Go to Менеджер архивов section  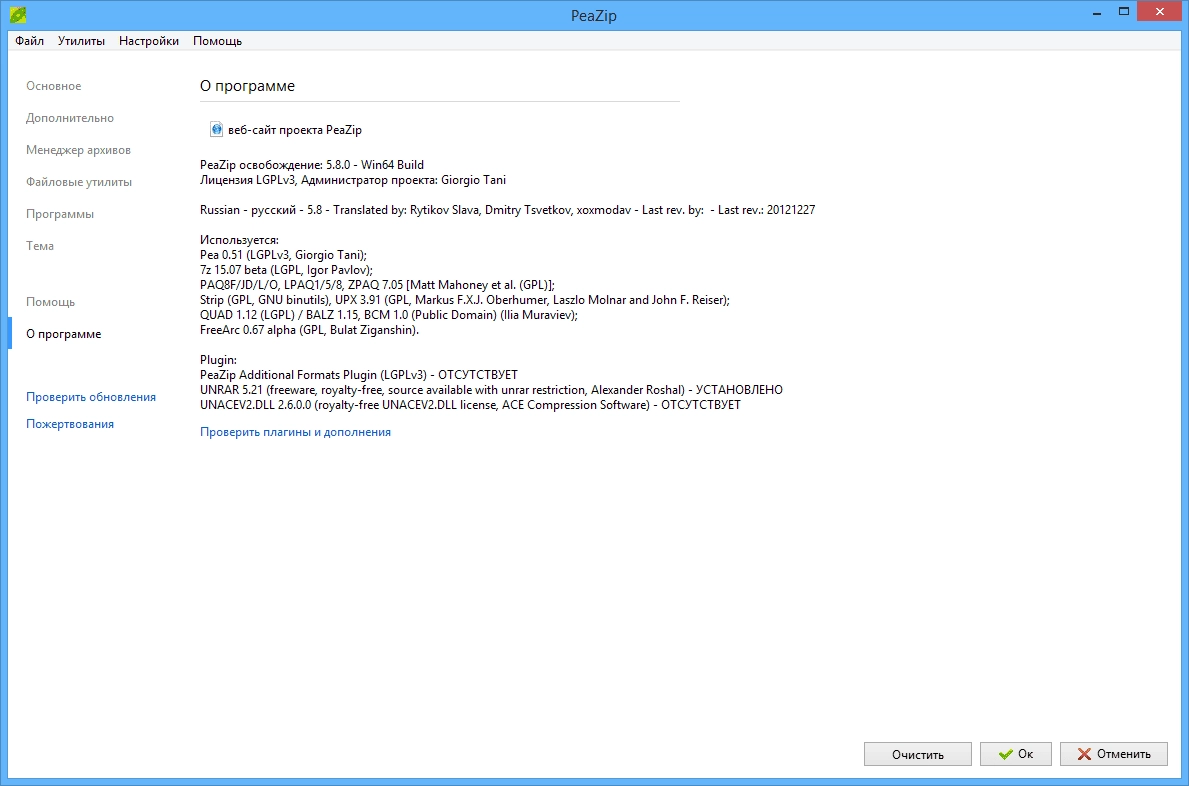point(78,149)
